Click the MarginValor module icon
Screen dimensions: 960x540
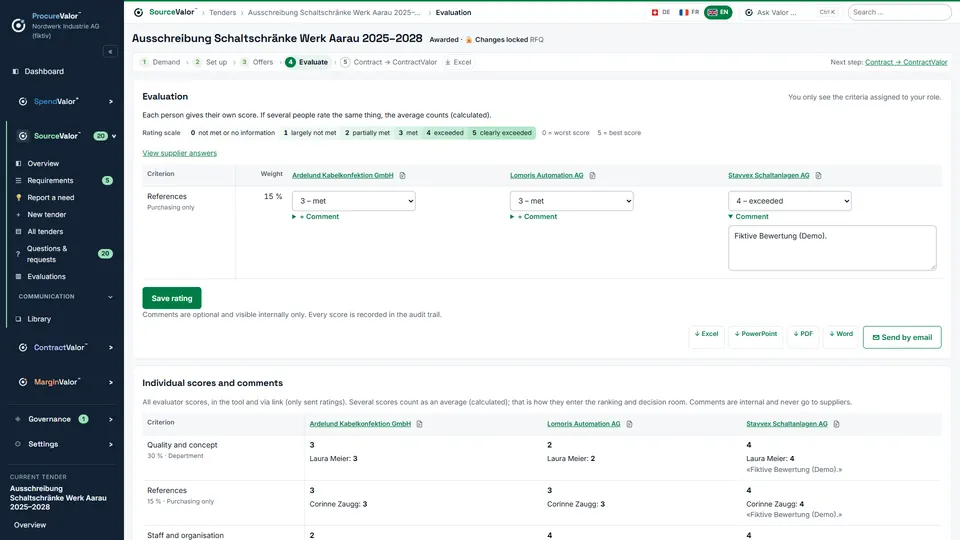click(x=23, y=382)
